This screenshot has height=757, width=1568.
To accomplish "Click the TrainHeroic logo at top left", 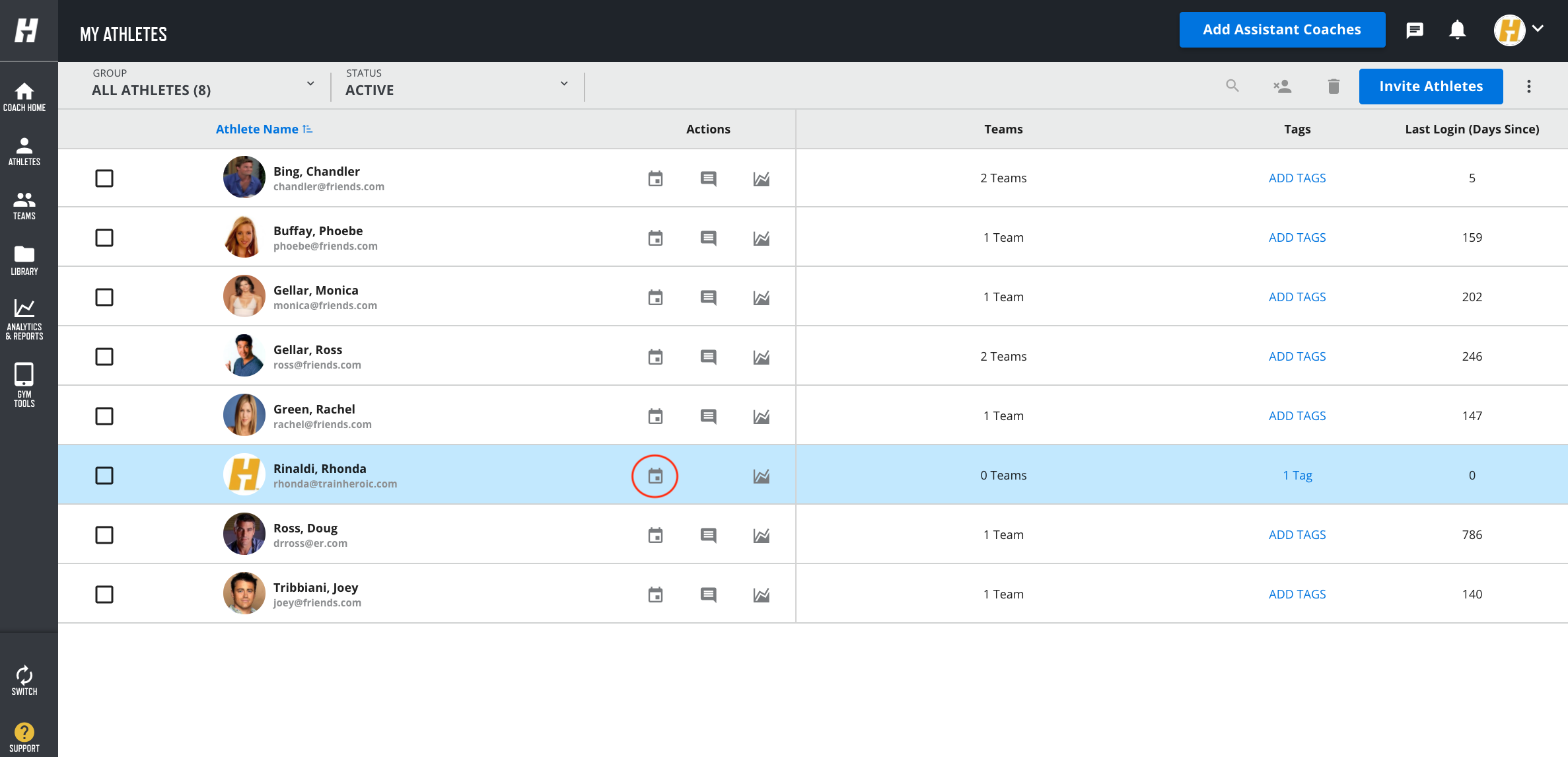I will 26,30.
